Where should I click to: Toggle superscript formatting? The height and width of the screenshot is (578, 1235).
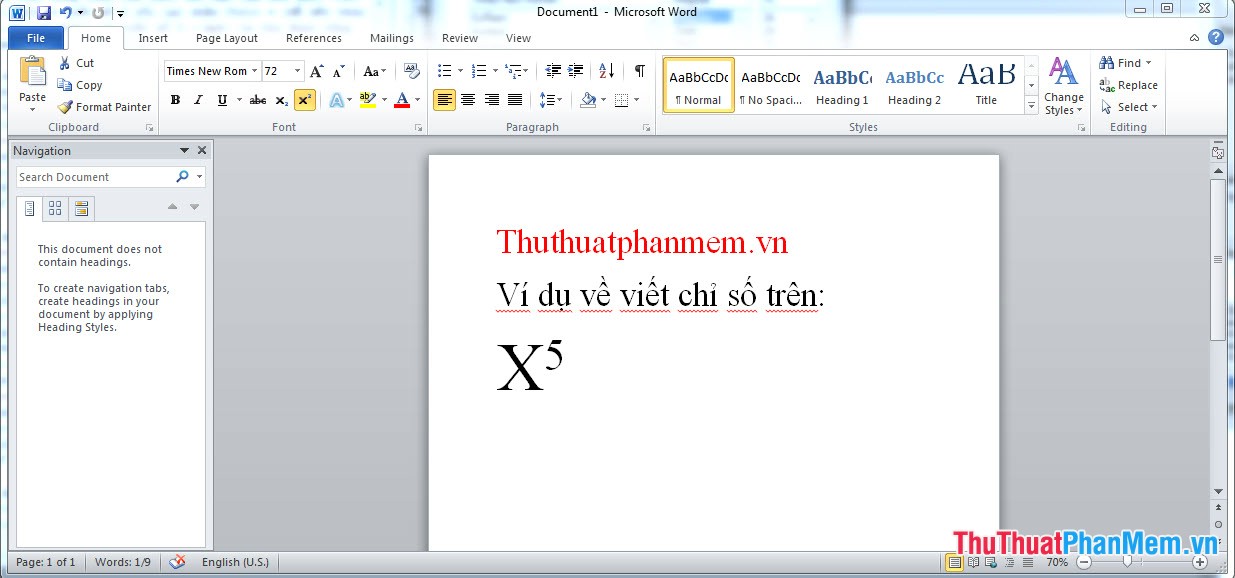[x=304, y=100]
